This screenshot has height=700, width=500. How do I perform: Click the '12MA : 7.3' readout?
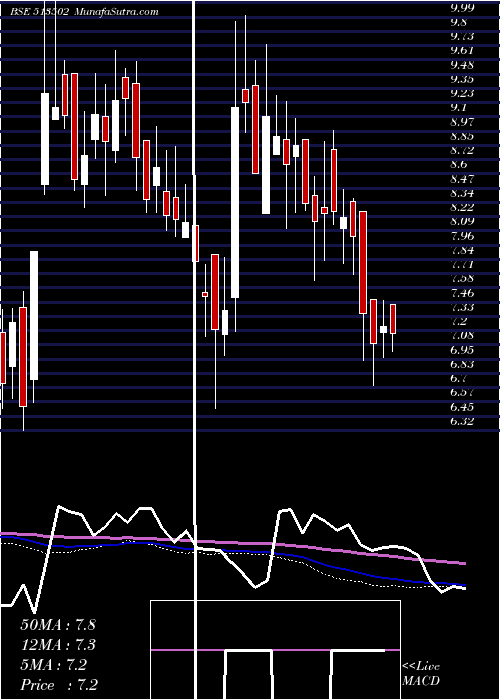[58, 645]
